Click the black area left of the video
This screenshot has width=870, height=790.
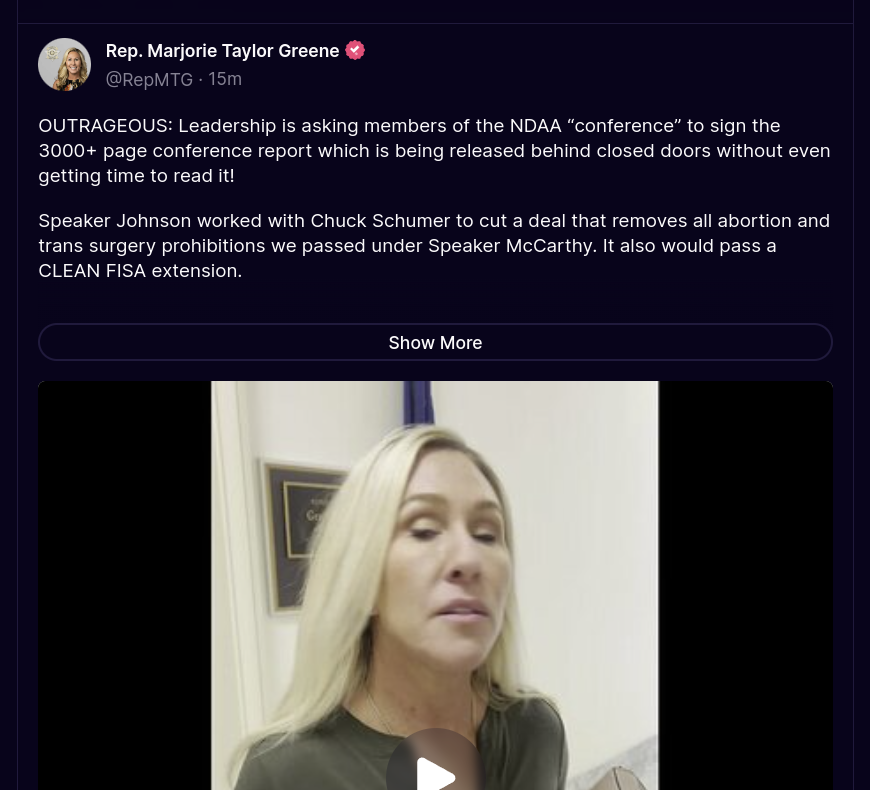tap(125, 585)
